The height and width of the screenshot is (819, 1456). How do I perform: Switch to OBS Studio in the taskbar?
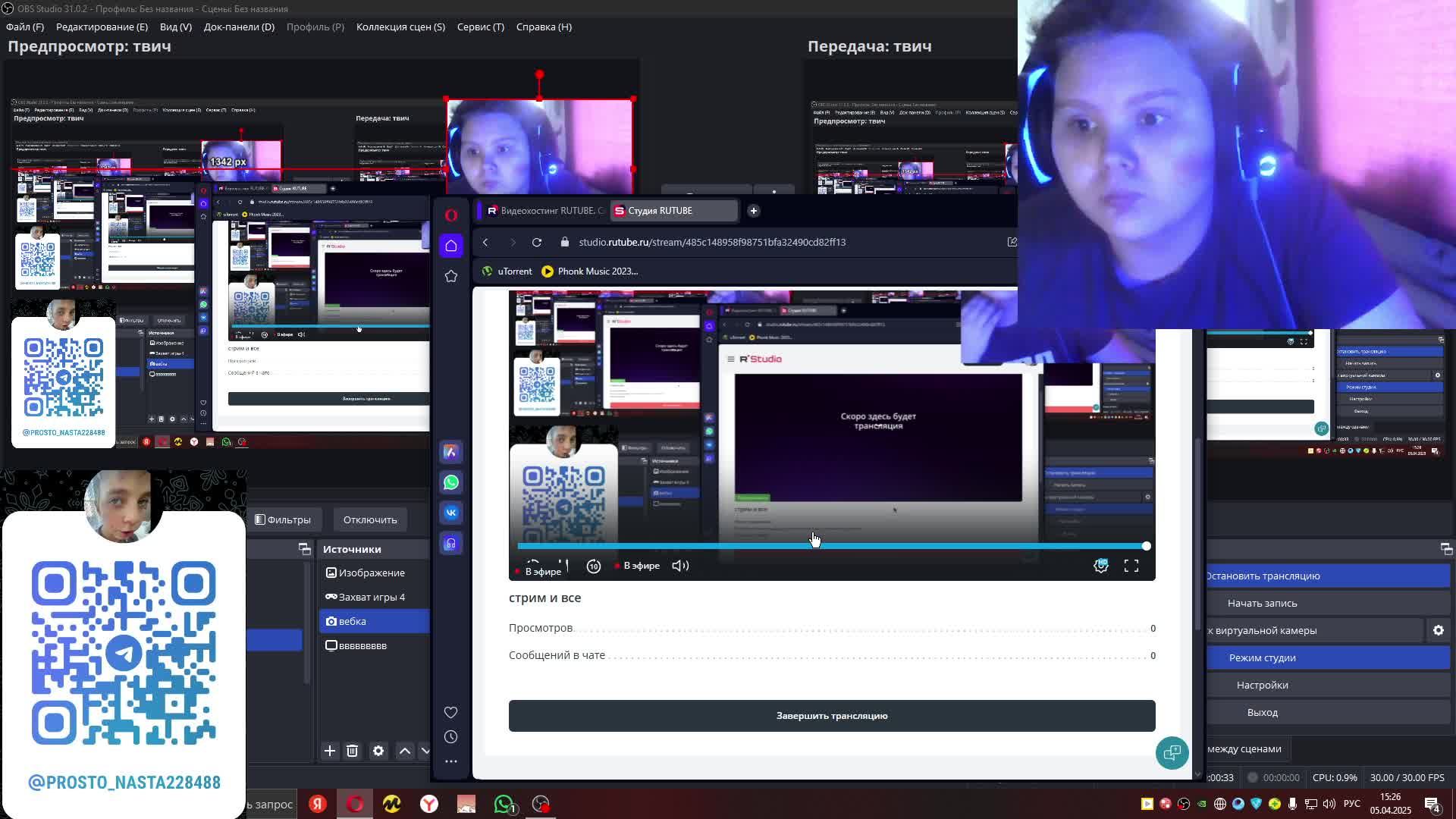(x=541, y=804)
